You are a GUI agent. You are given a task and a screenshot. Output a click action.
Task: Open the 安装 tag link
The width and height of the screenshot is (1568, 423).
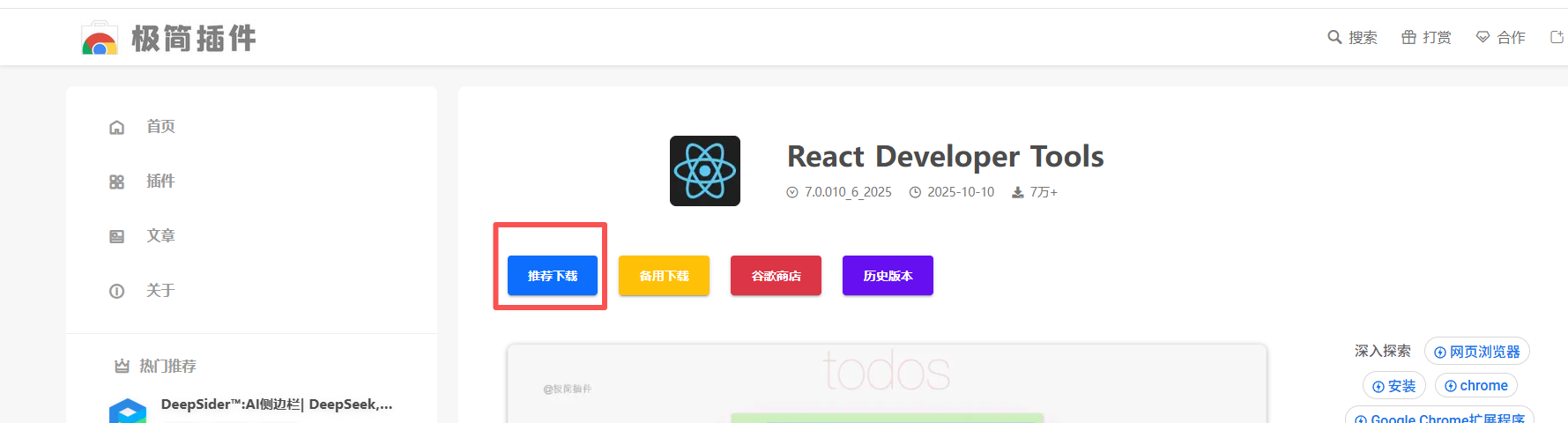1394,386
